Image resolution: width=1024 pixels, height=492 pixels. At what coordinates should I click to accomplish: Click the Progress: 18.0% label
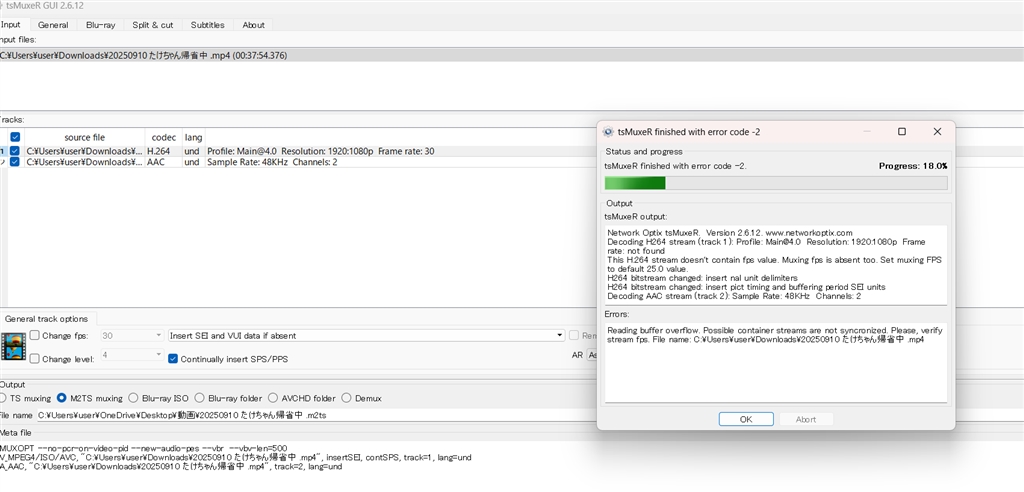913,166
